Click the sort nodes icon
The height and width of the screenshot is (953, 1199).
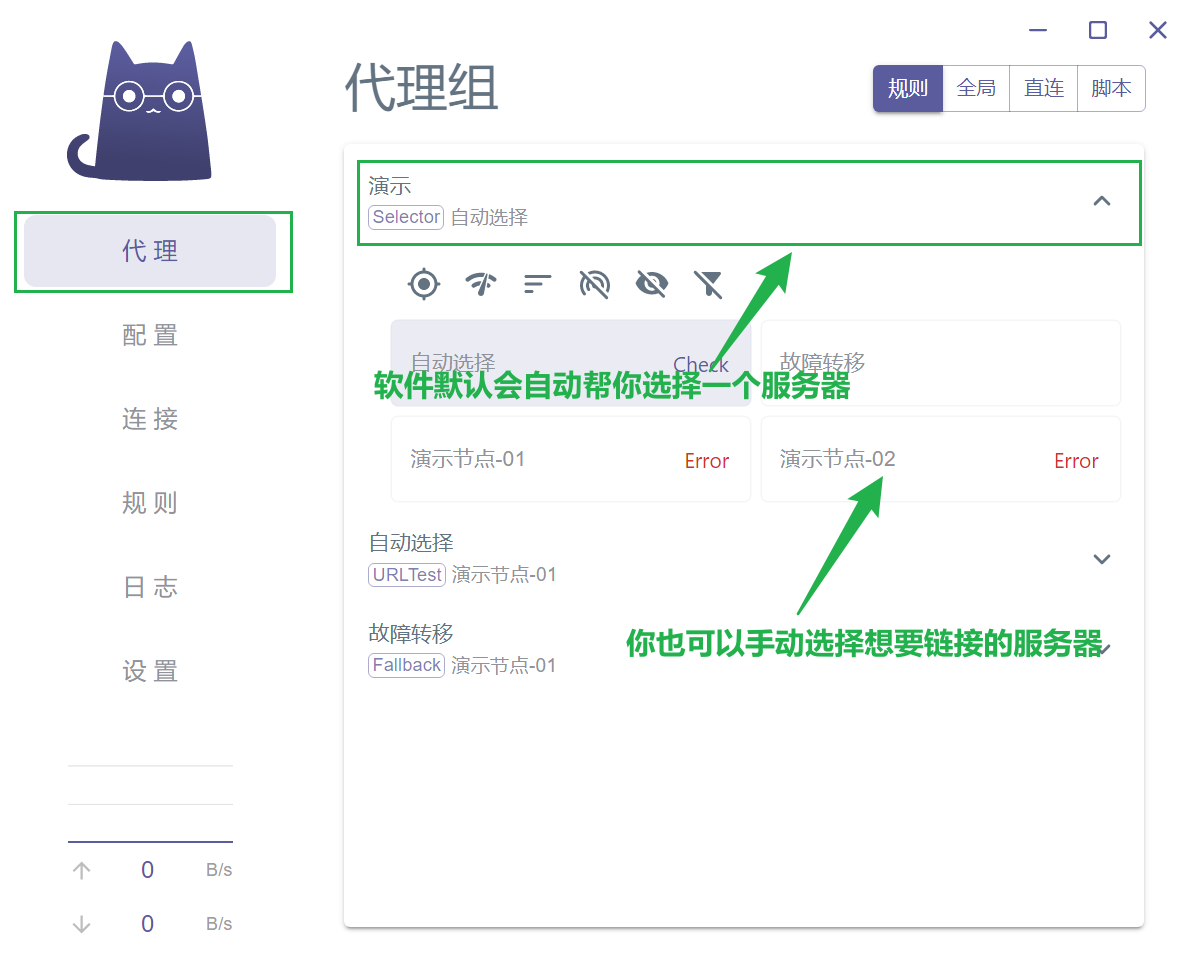pyautogui.click(x=538, y=284)
